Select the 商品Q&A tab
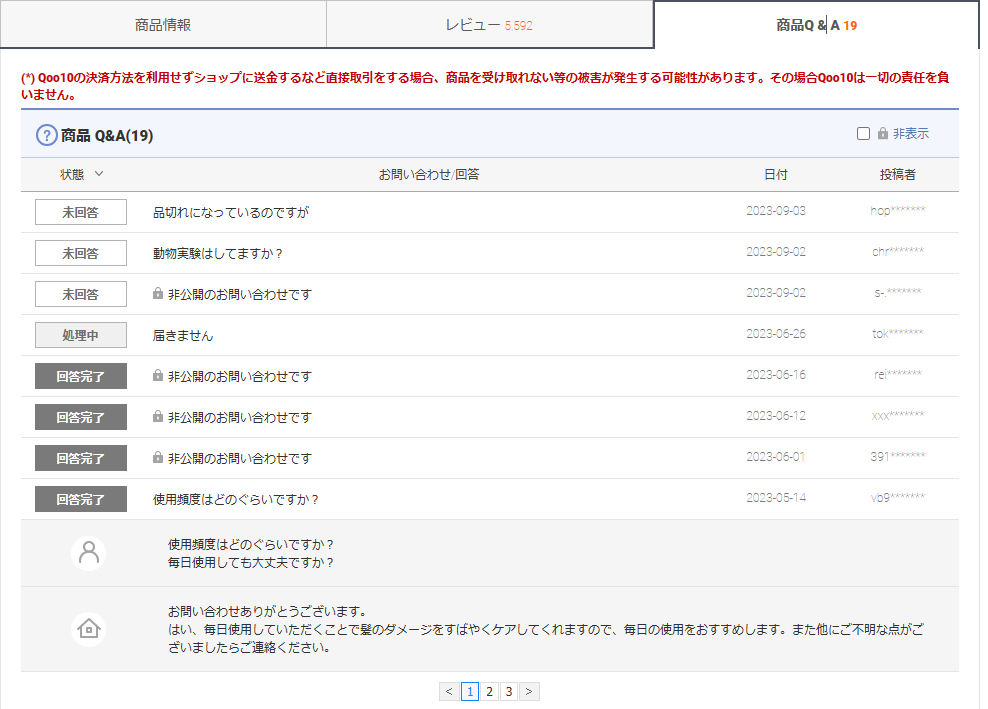The height and width of the screenshot is (709, 988). pos(816,25)
